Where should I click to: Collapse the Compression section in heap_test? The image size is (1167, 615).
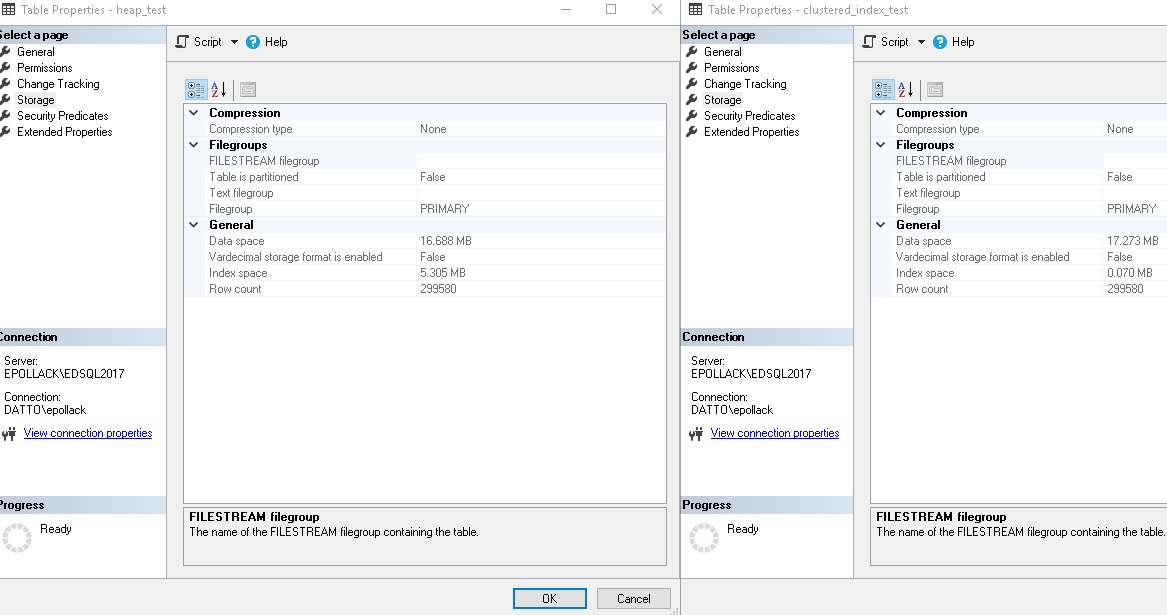[192, 112]
